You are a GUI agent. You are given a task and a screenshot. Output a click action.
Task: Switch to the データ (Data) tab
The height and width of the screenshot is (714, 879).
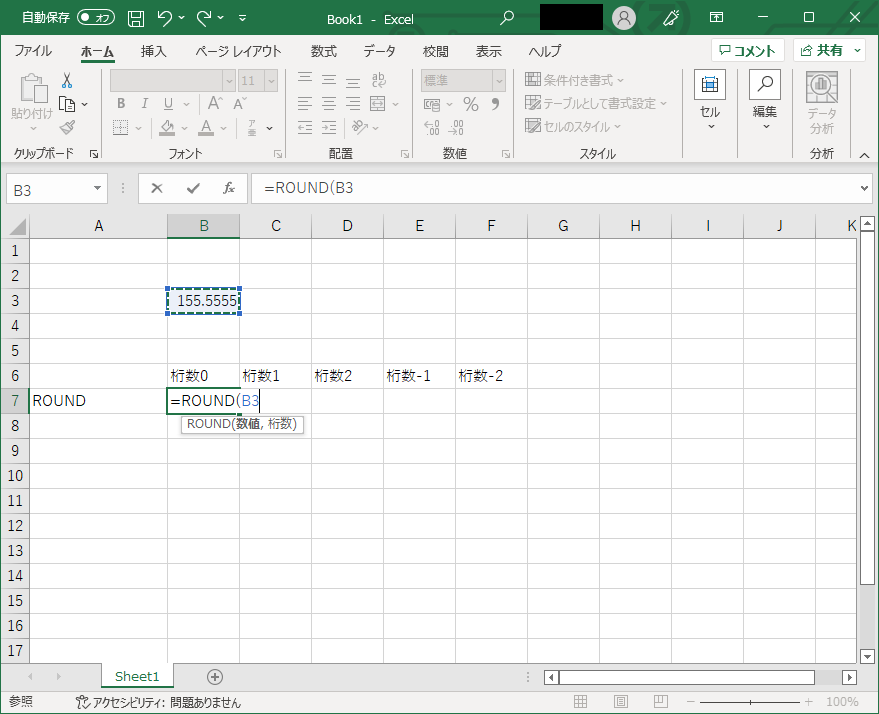[x=379, y=51]
